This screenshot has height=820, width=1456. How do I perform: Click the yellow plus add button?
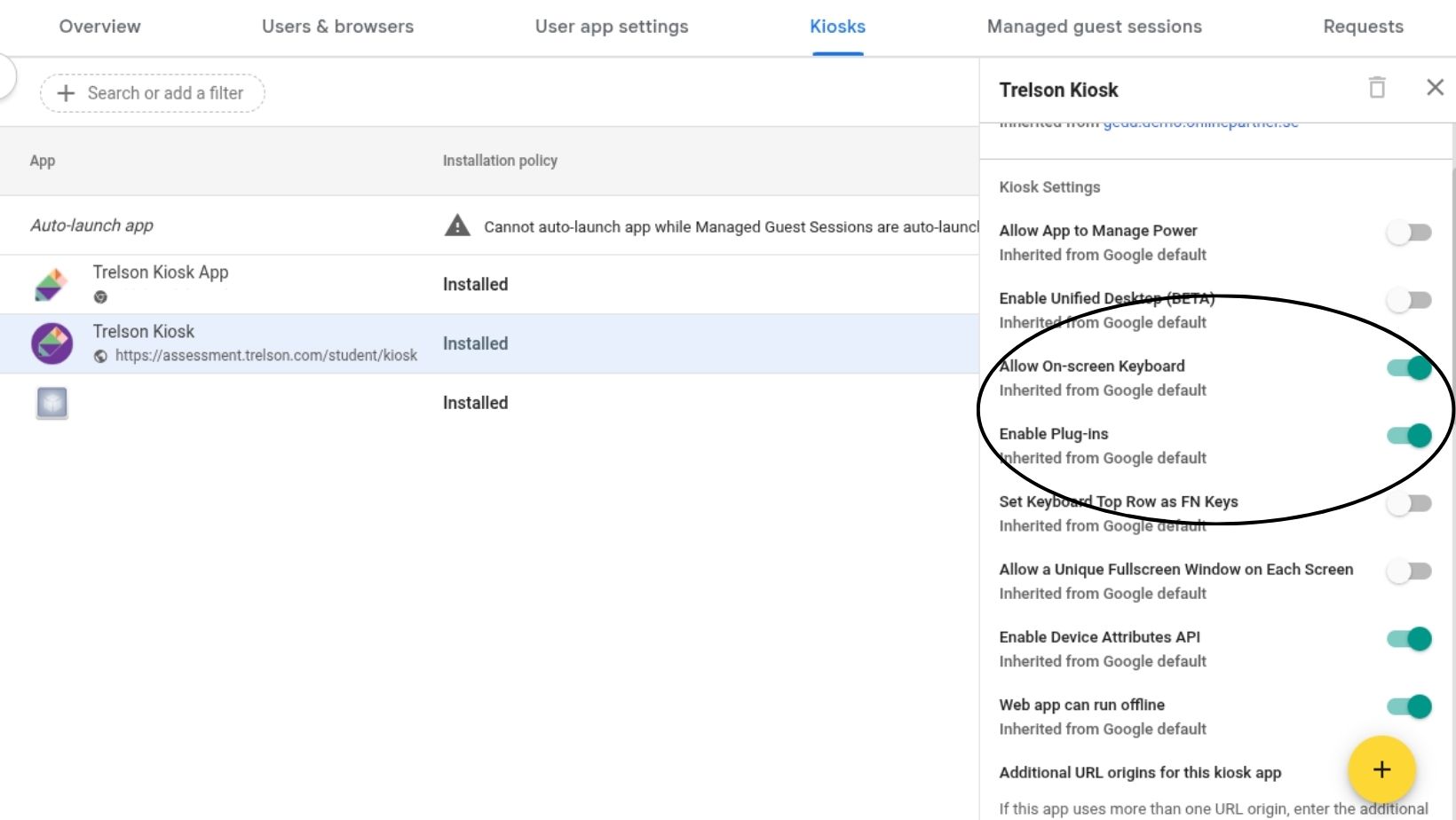pos(1381,769)
